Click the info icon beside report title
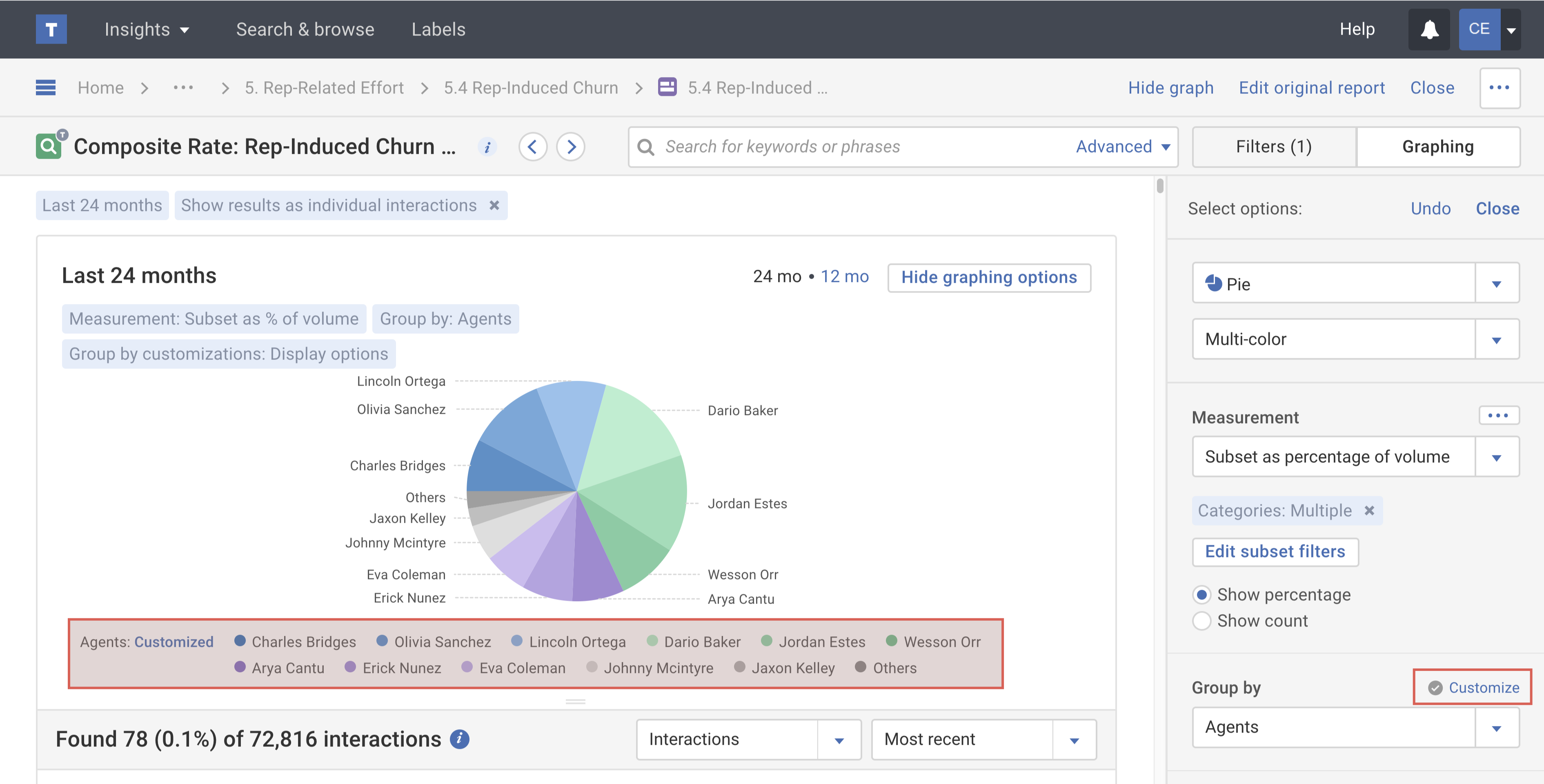Image resolution: width=1544 pixels, height=784 pixels. pos(487,147)
